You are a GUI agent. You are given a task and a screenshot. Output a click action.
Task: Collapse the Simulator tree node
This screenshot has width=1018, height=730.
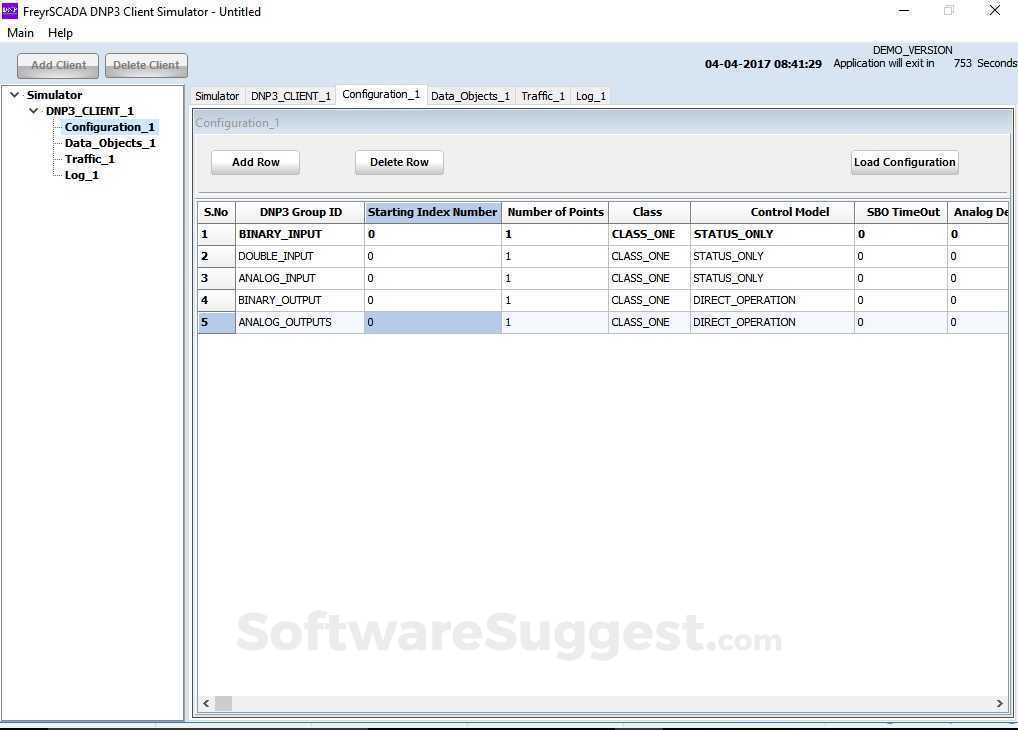(13, 94)
